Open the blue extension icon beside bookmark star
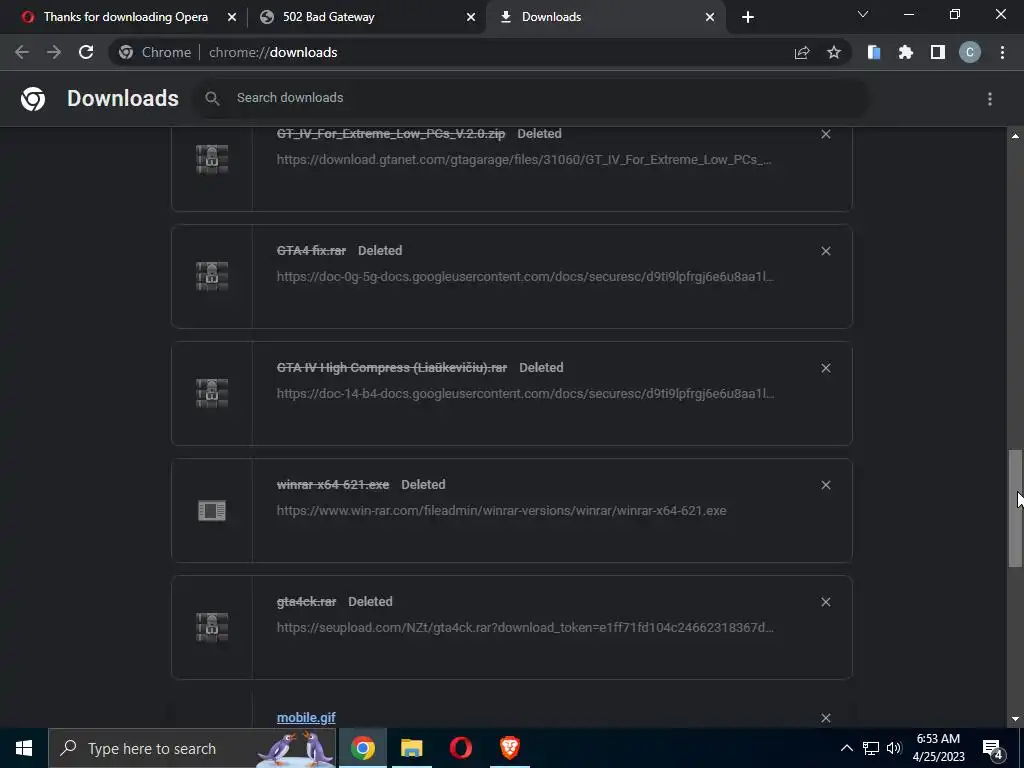Screen dimensions: 1024x768 (x=874, y=52)
